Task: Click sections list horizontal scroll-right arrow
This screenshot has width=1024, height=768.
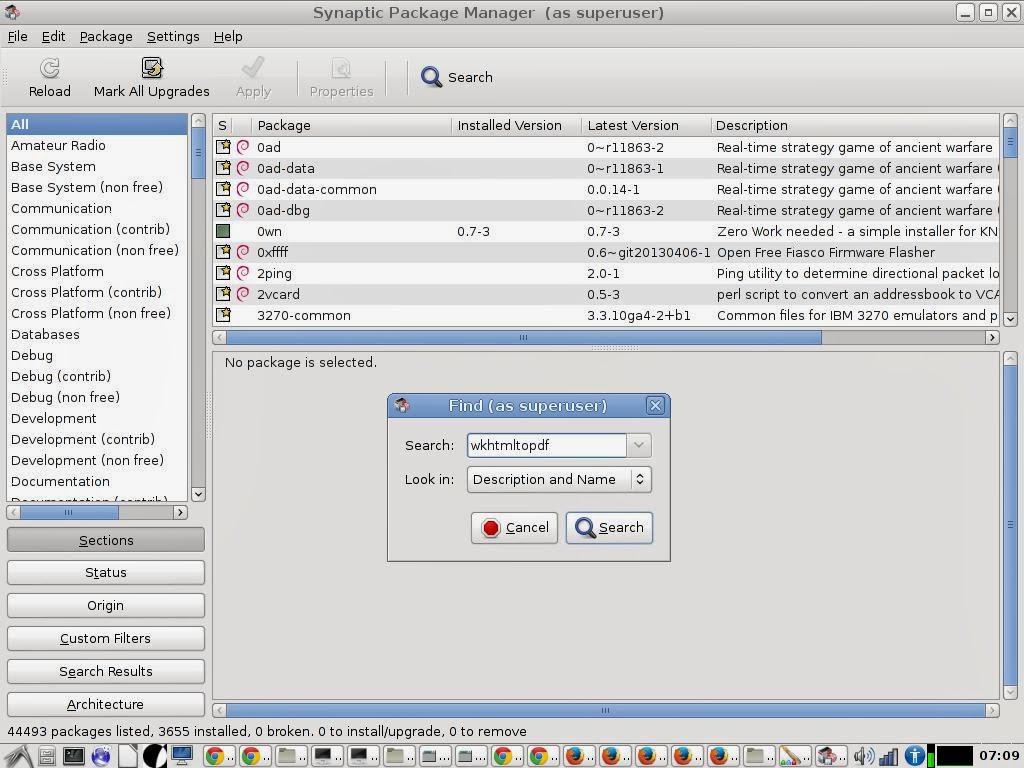Action: 180,513
